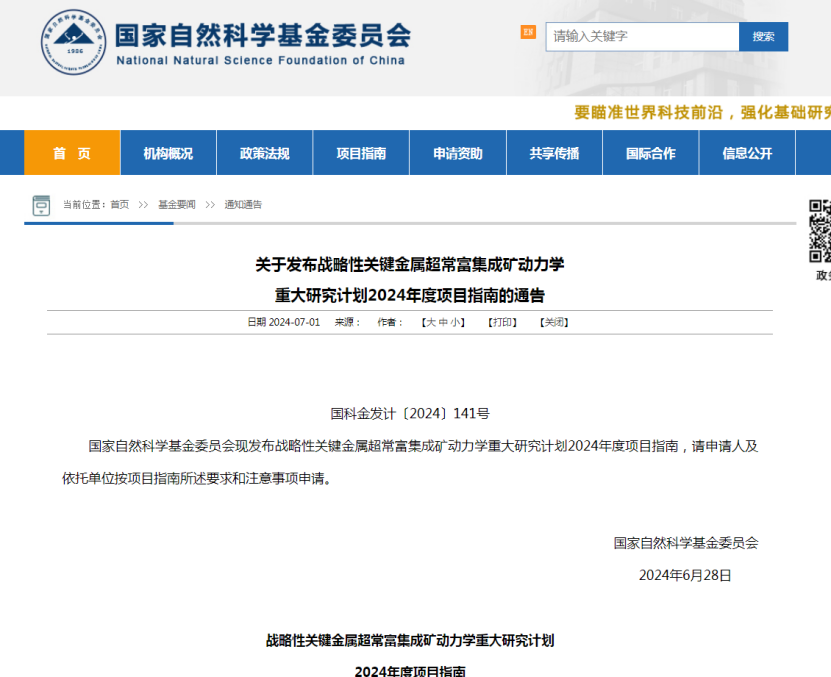This screenshot has width=831, height=677.
Task: Open the 首页 home tab
Action: click(x=72, y=153)
